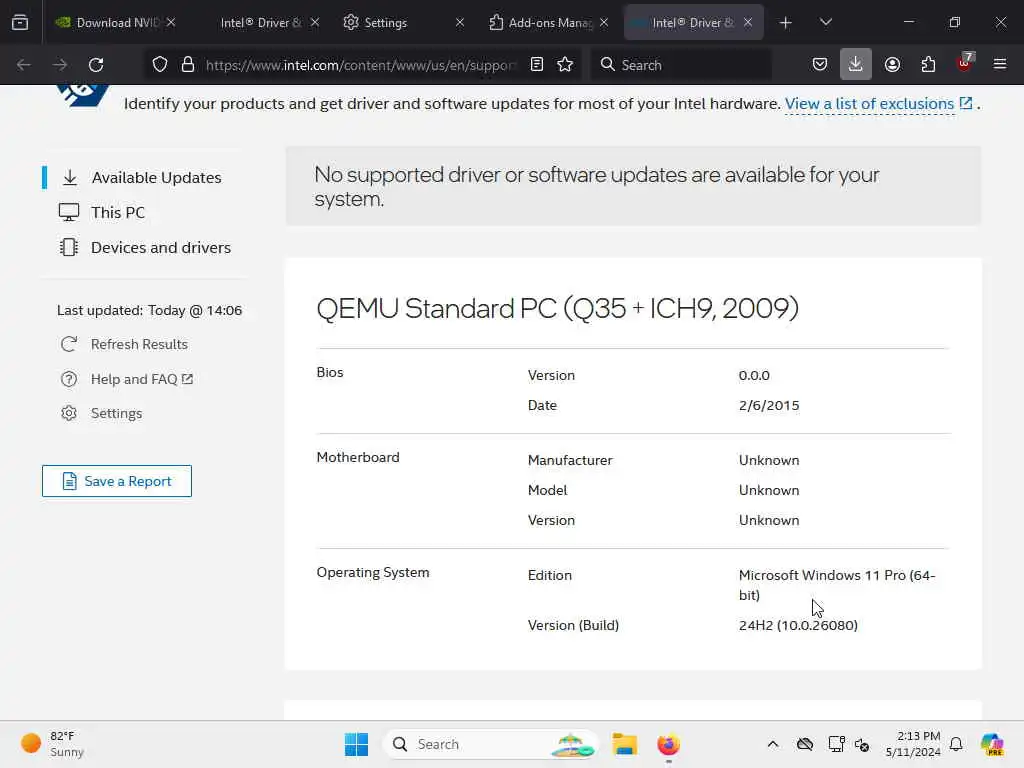Toggle reader view icon in address bar
Viewport: 1024px width, 768px height.
click(537, 64)
